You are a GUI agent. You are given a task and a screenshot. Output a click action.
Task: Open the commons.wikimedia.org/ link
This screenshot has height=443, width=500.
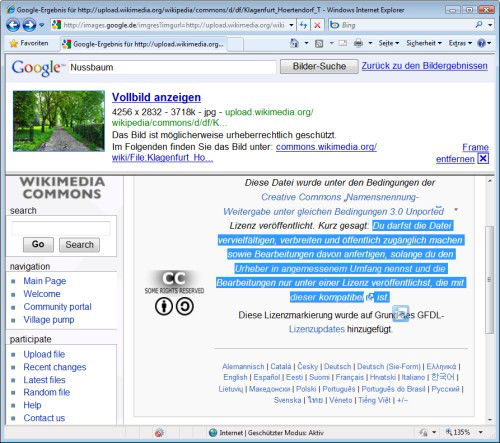click(x=326, y=147)
